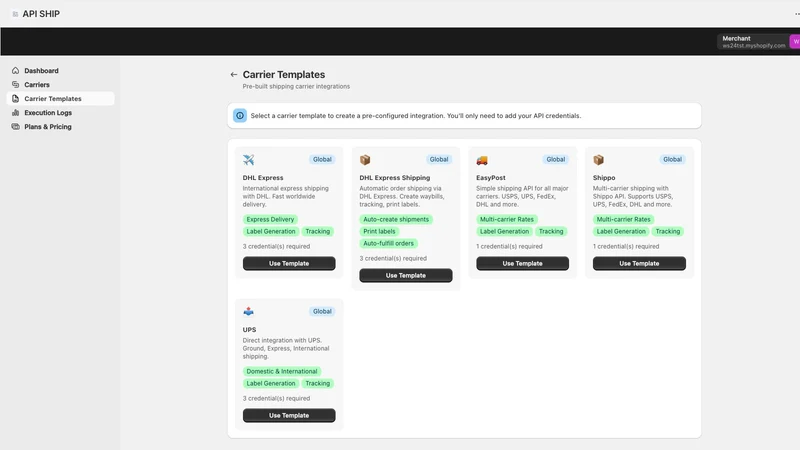Image resolution: width=800 pixels, height=450 pixels.
Task: Click the Carrier Templates document icon
Action: pos(15,98)
